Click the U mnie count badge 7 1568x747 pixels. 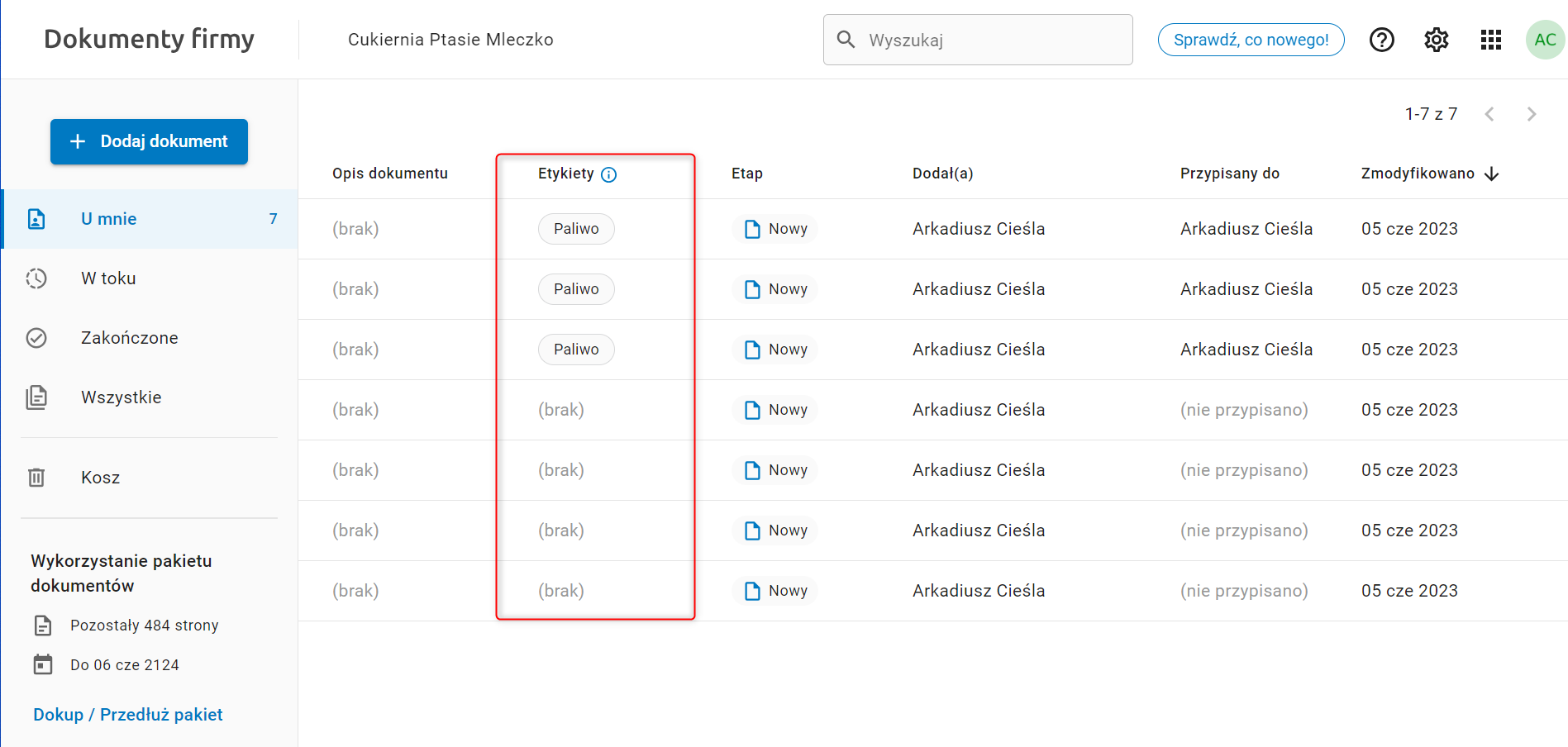[x=273, y=219]
